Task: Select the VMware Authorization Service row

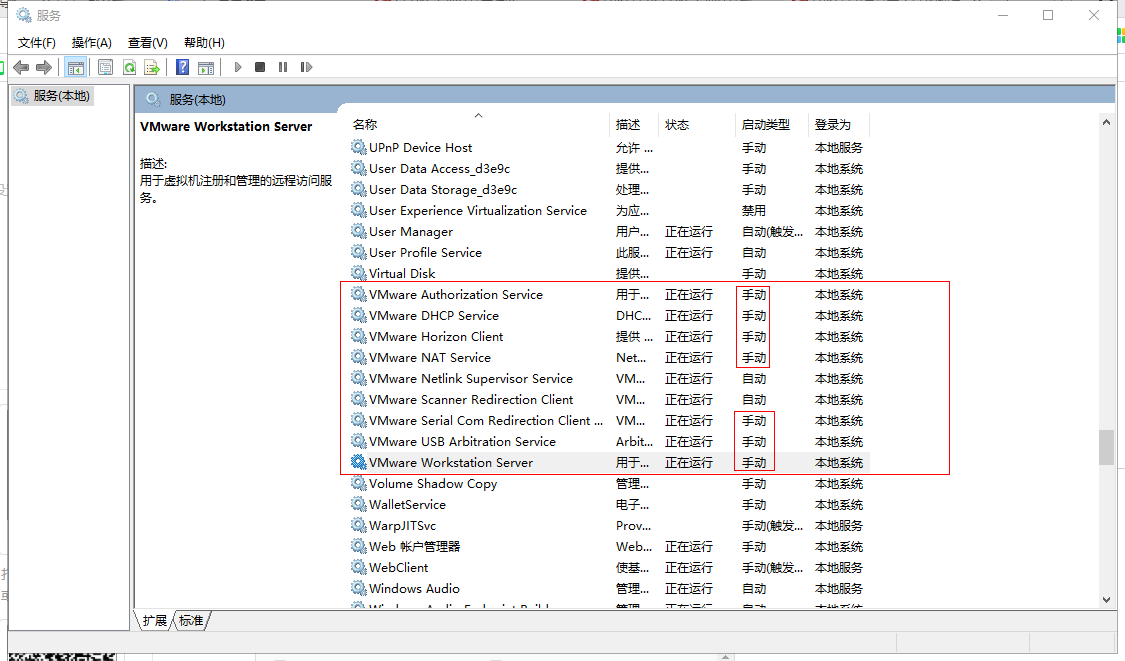Action: 608,294
